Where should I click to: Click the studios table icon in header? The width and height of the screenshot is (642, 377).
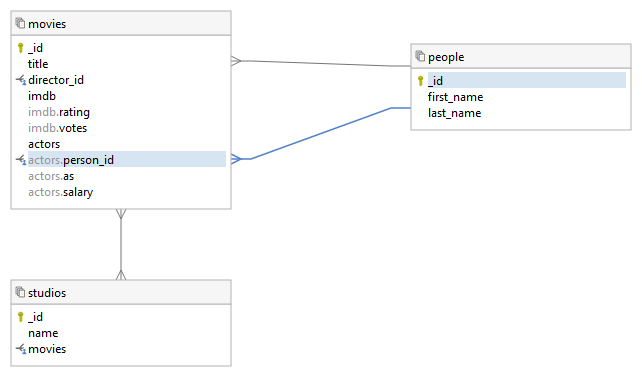[20, 292]
